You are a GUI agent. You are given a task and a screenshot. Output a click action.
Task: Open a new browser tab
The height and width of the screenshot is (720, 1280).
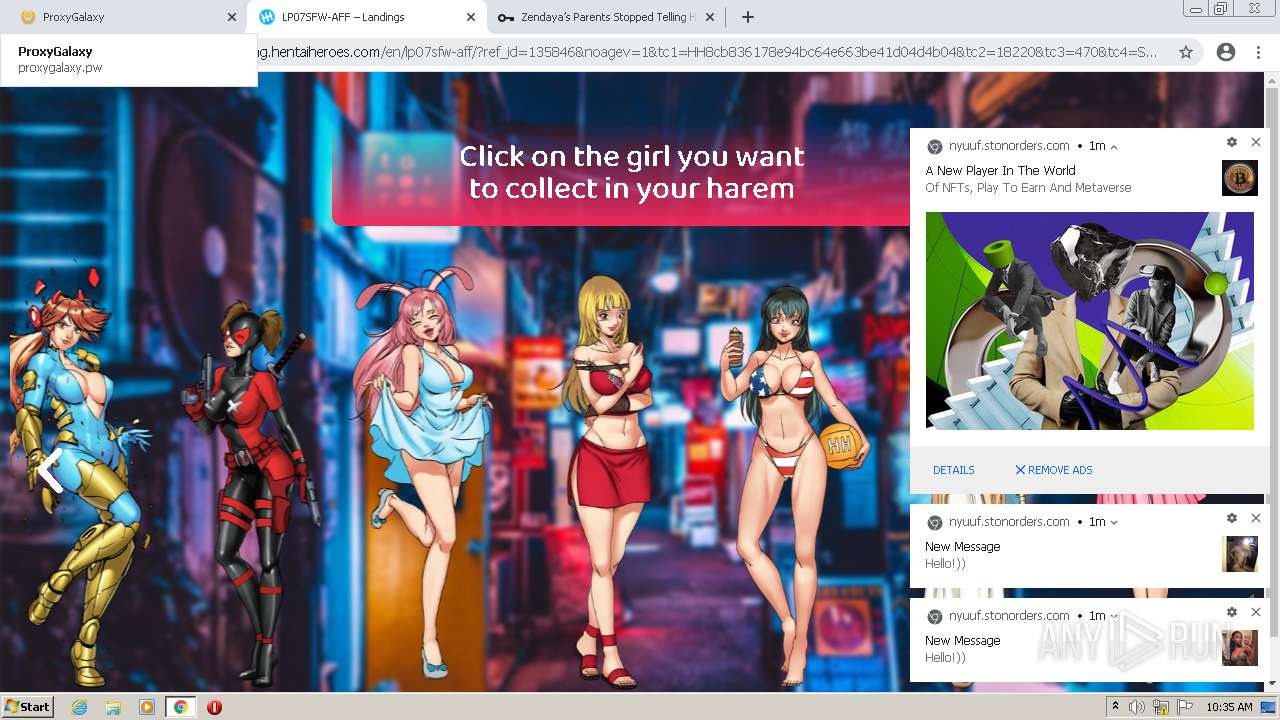pyautogui.click(x=747, y=17)
